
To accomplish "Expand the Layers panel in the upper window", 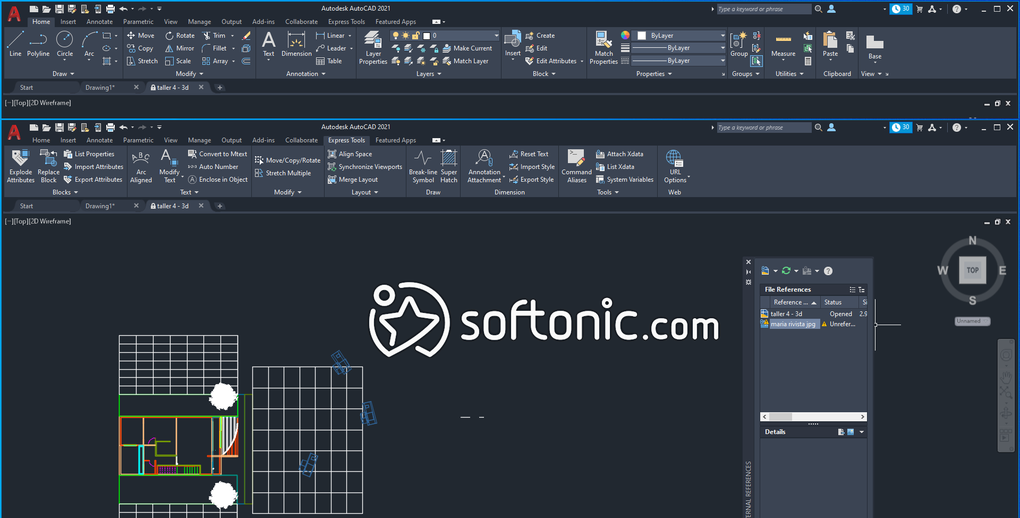I will (429, 74).
